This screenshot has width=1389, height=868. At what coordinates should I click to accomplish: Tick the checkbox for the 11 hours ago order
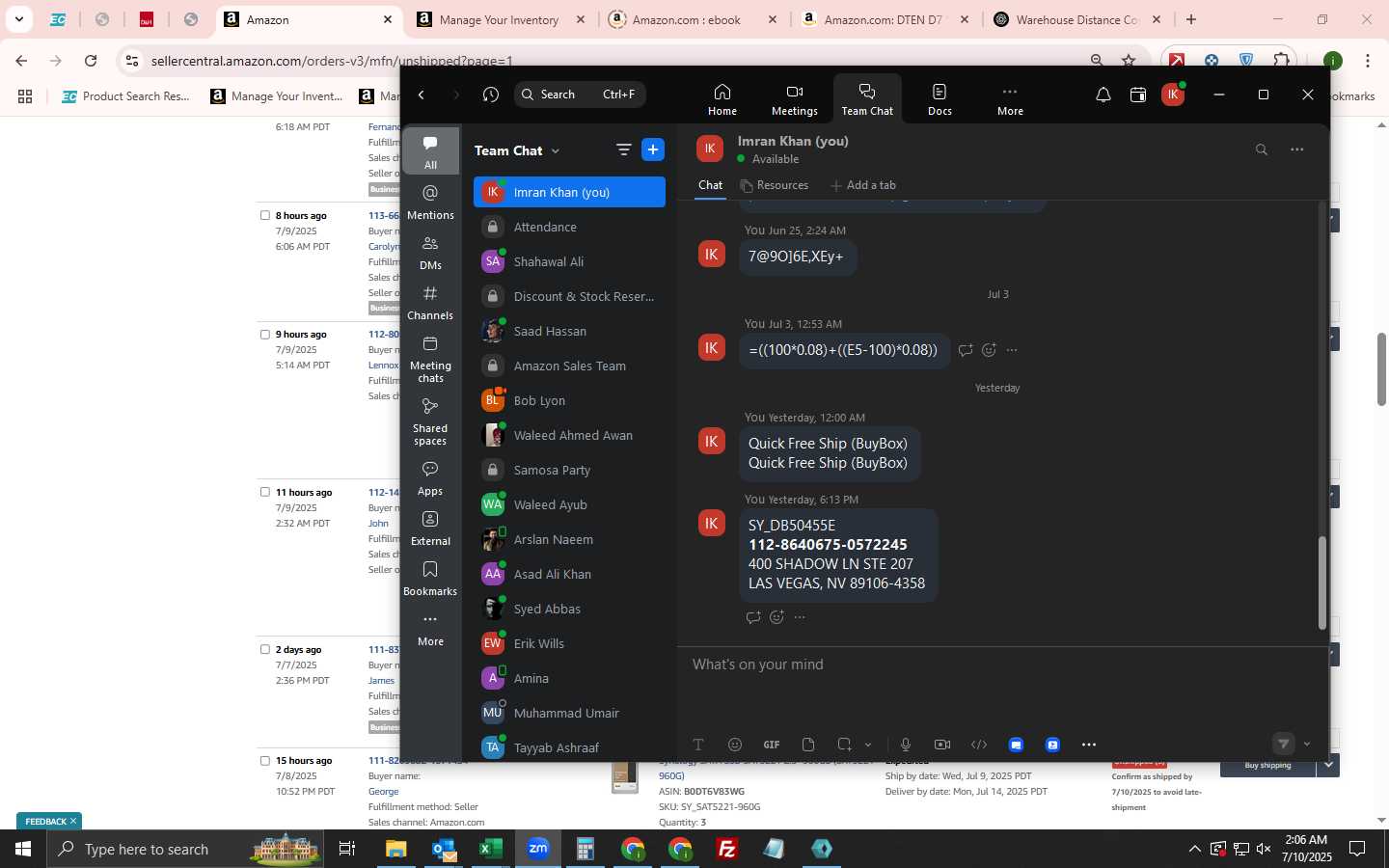click(x=265, y=492)
